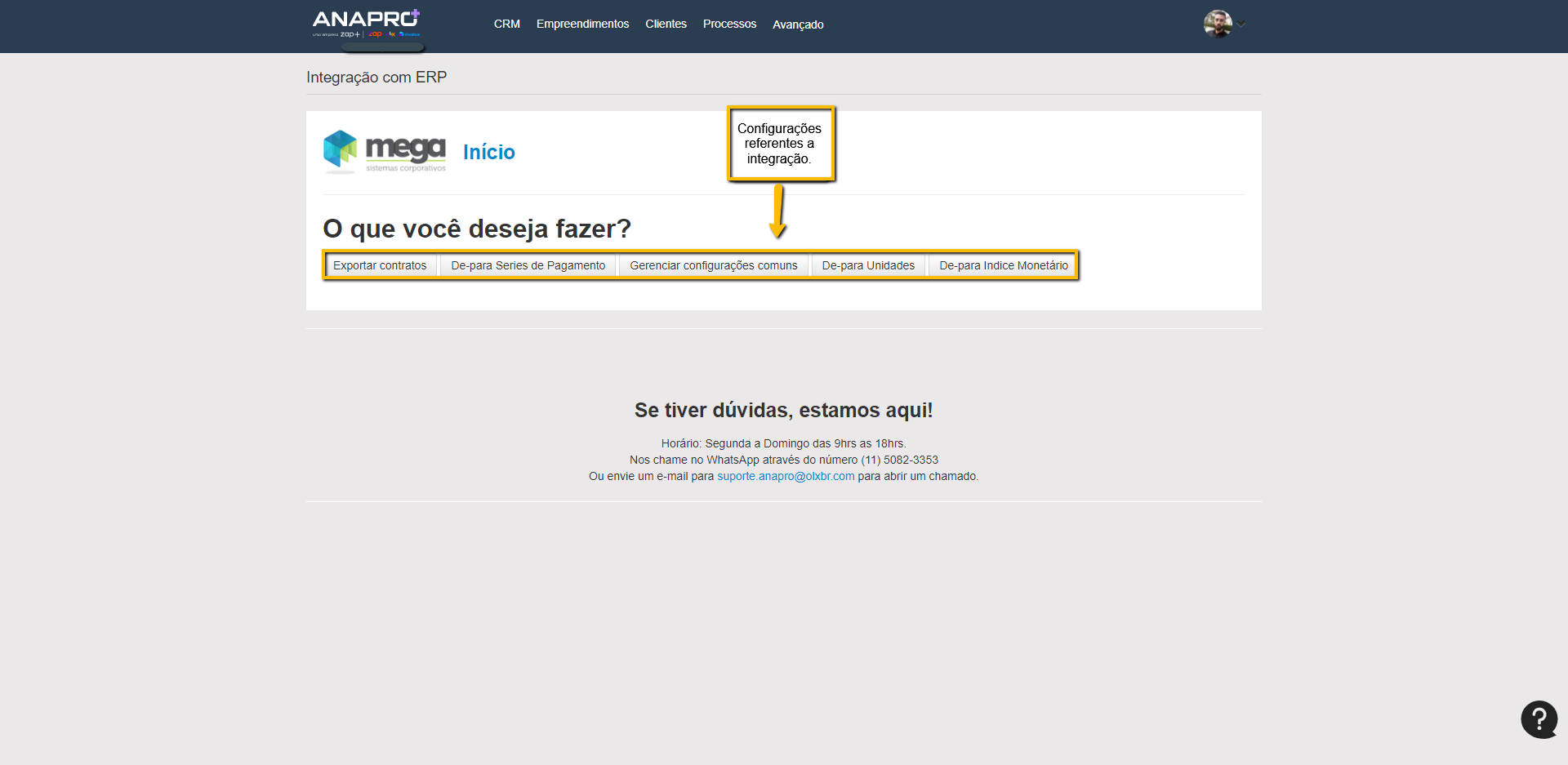Screen dimensions: 1568x765
Task: Open the user profile avatar
Action: (x=1217, y=24)
